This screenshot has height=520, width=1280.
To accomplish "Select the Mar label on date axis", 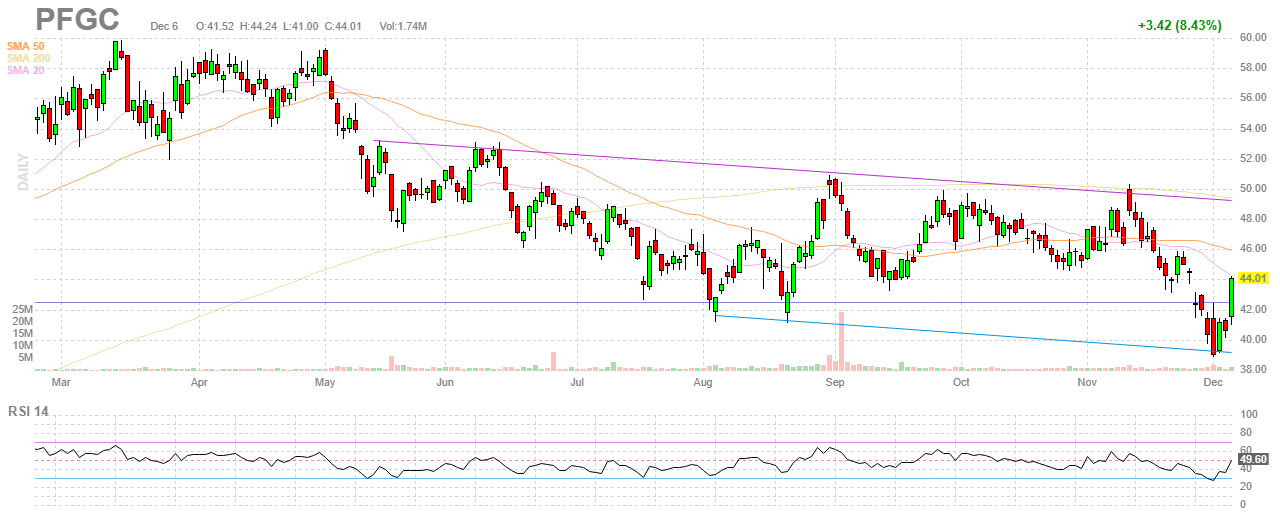I will (x=61, y=382).
